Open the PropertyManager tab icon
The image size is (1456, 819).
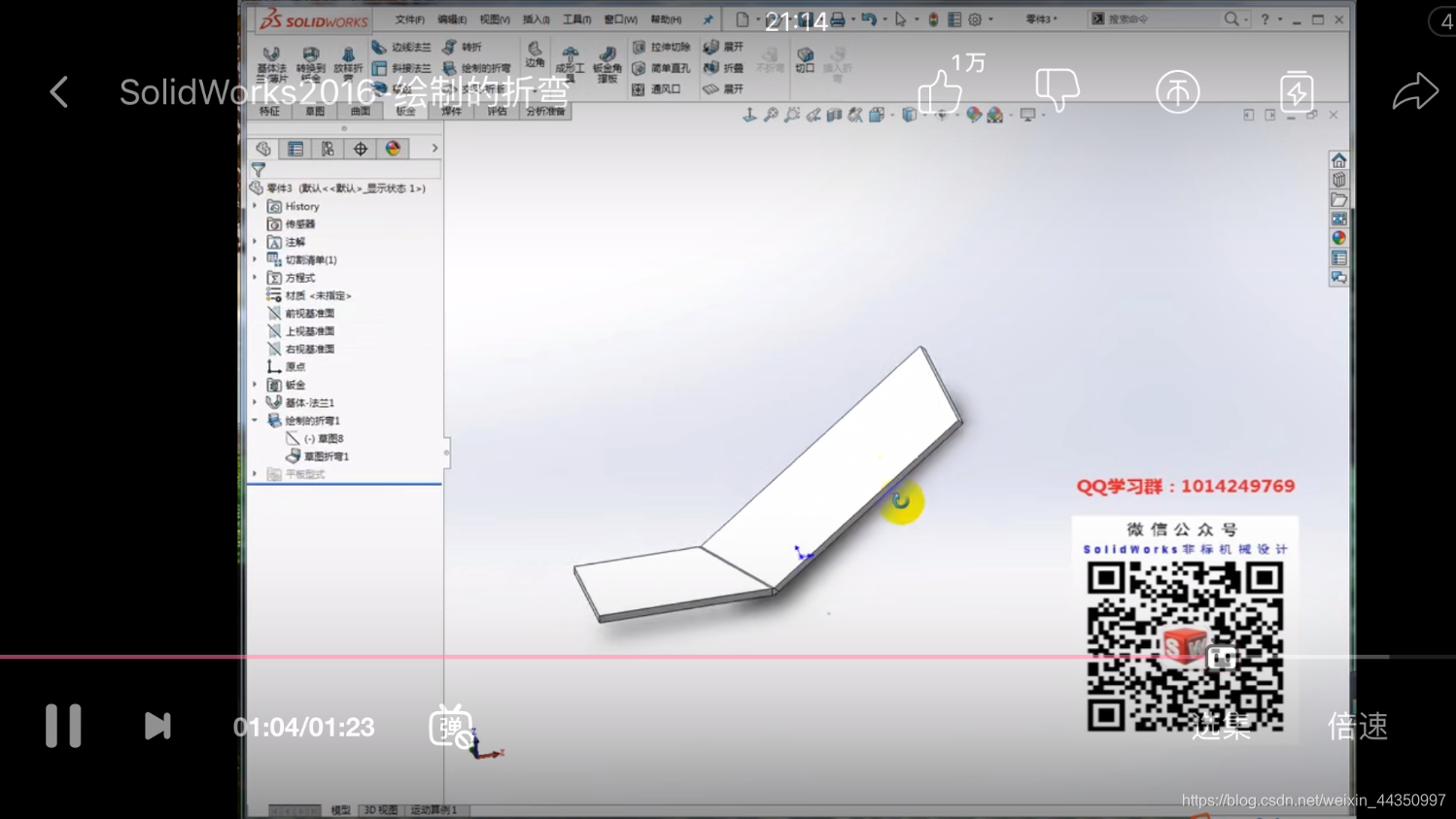[x=295, y=149]
